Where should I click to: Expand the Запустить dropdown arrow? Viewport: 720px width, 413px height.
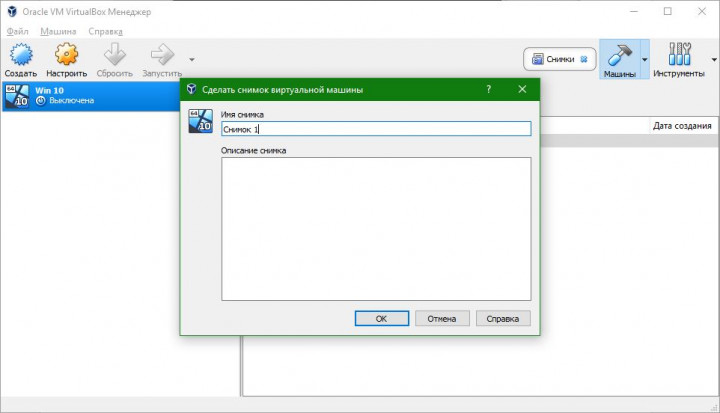pos(192,59)
